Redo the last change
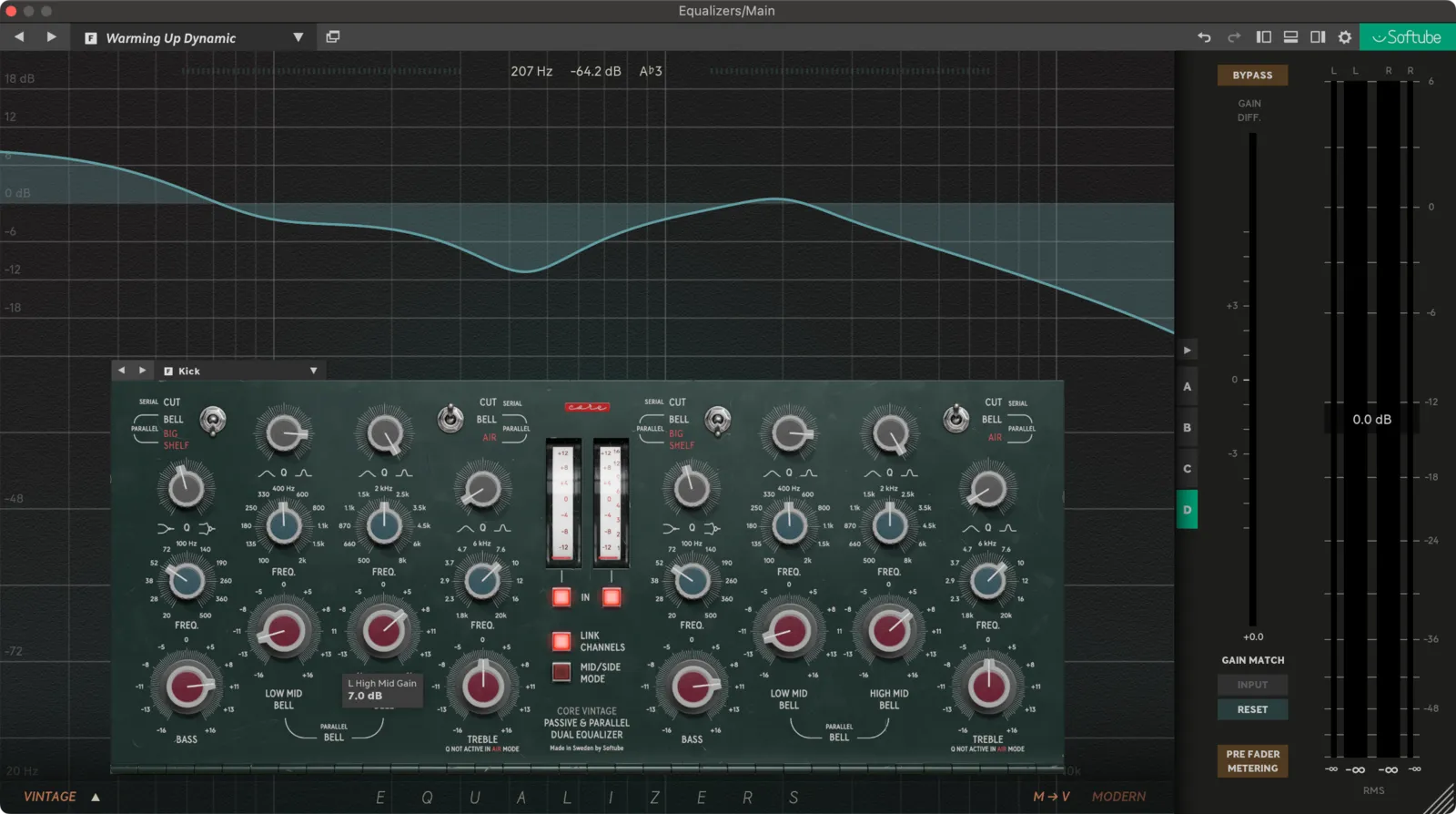The width and height of the screenshot is (1456, 814). coord(1234,37)
